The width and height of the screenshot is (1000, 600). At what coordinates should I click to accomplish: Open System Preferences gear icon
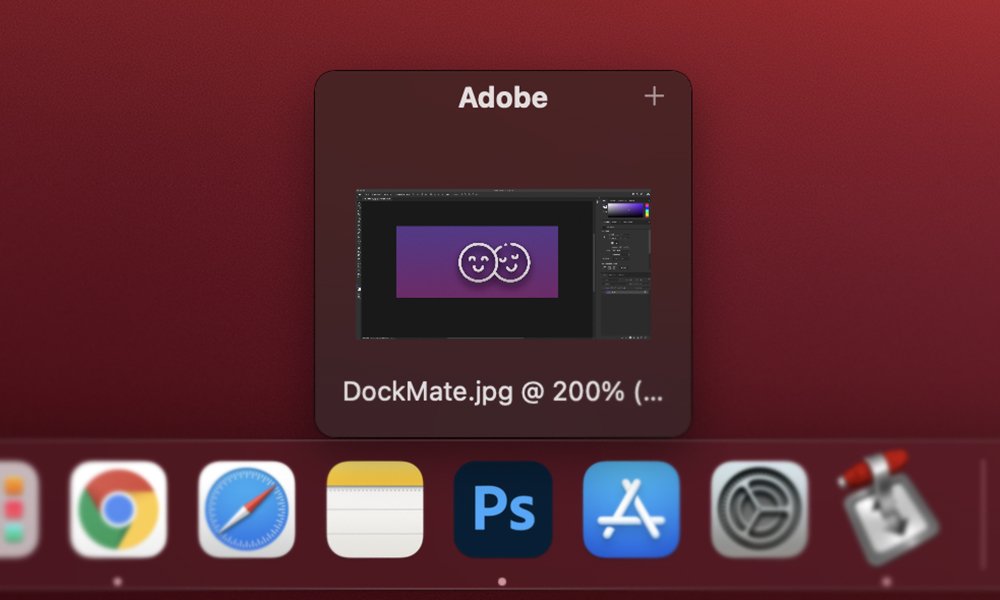759,509
